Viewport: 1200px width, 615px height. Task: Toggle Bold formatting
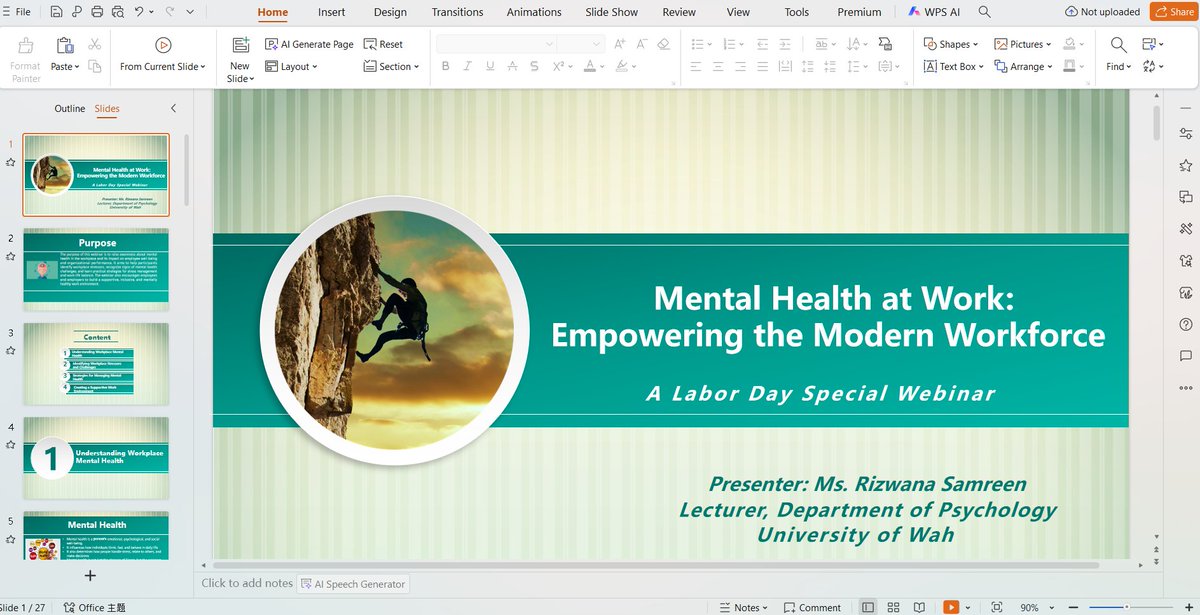(445, 66)
